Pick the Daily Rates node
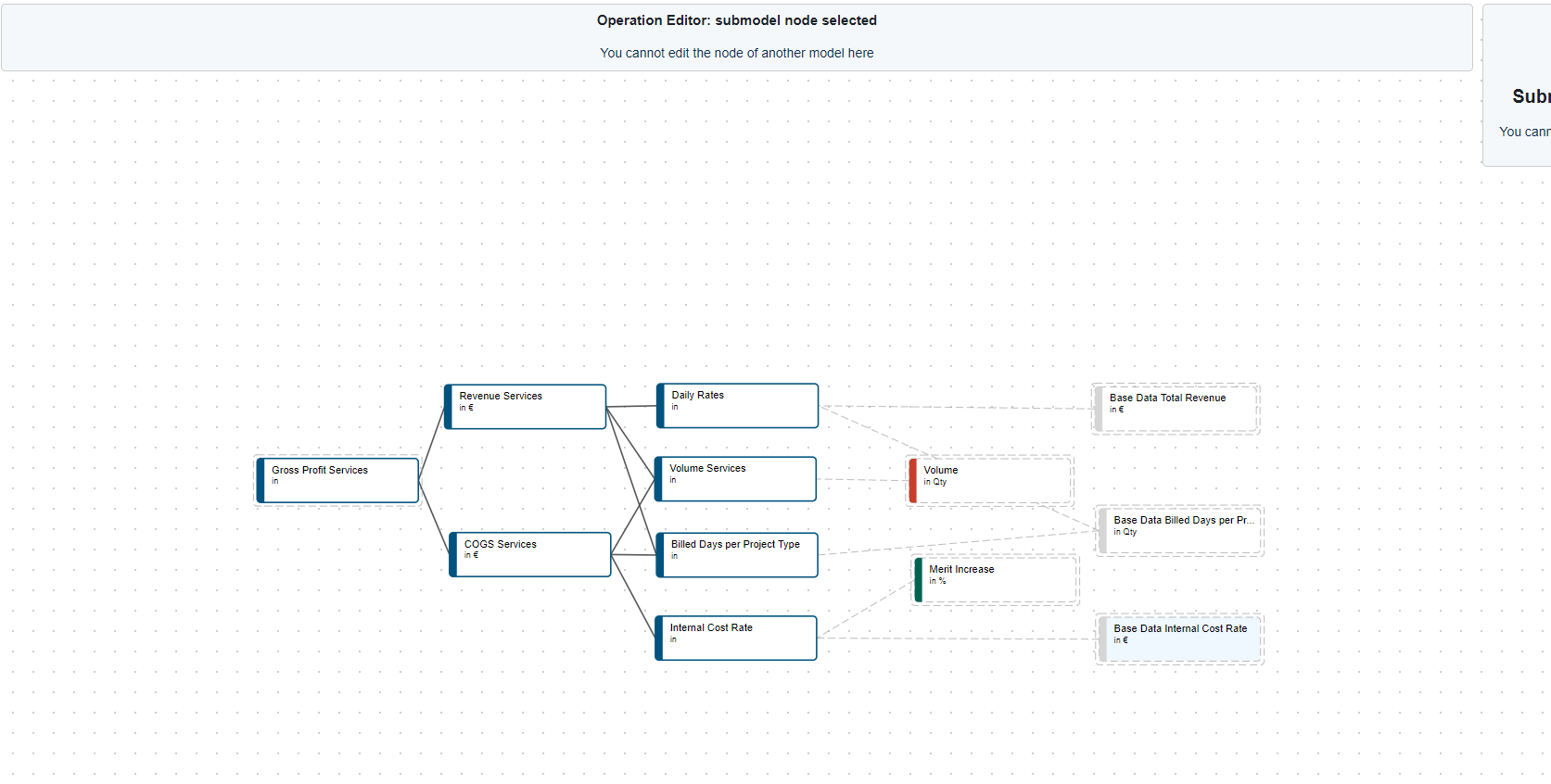The width and height of the screenshot is (1551, 784). (739, 406)
